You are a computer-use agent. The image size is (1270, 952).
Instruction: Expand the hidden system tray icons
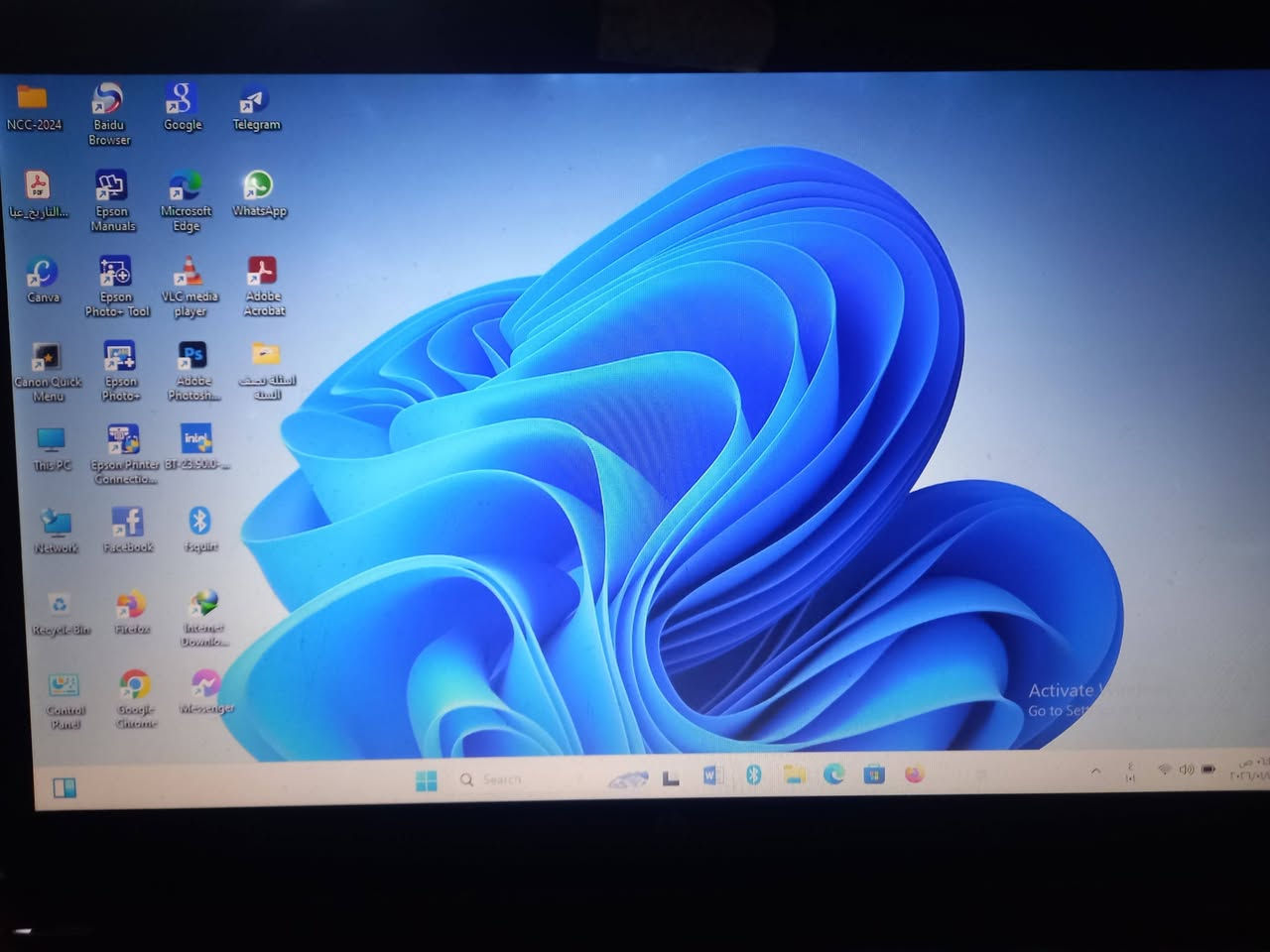(x=1095, y=772)
